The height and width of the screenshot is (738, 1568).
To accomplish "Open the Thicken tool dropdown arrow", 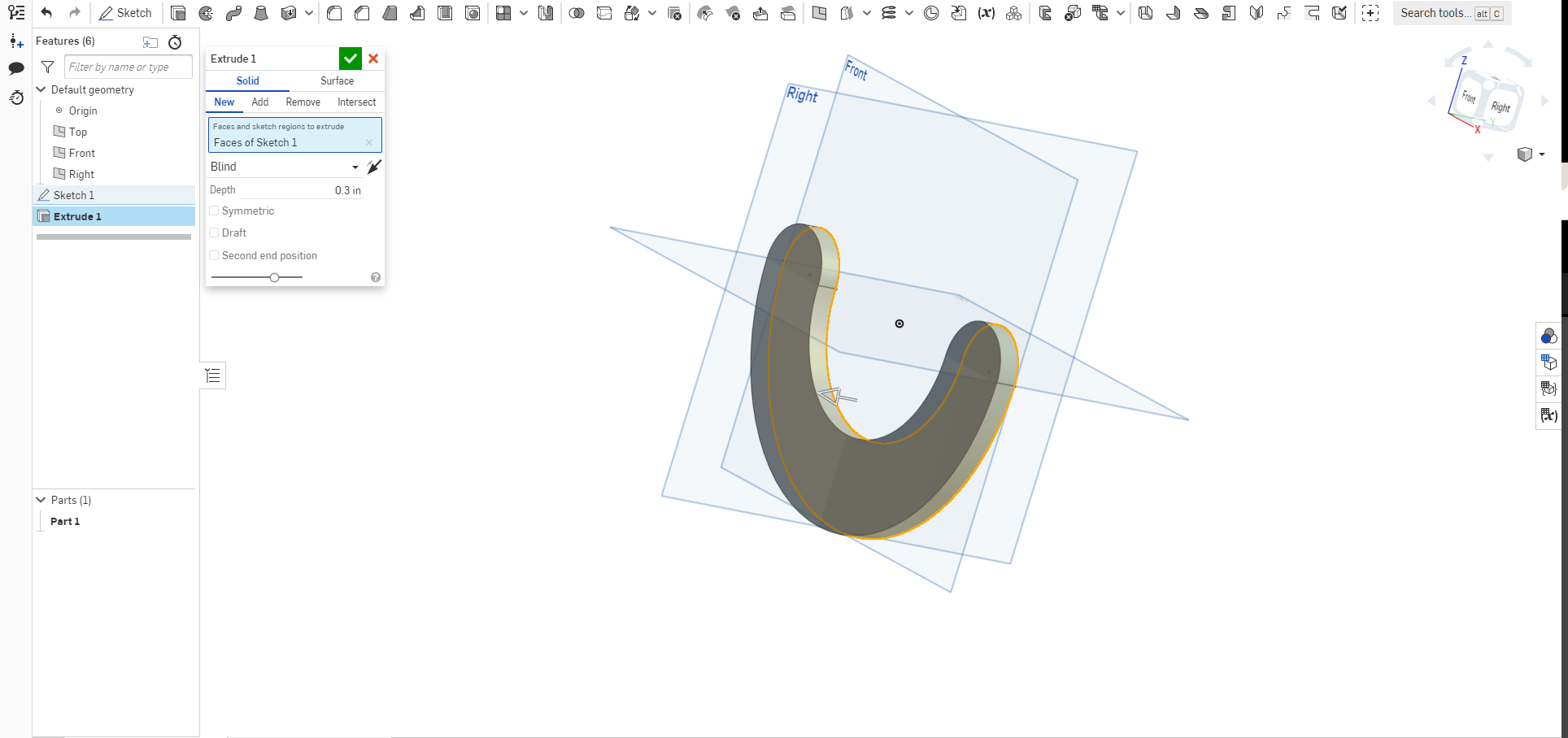I will point(309,13).
